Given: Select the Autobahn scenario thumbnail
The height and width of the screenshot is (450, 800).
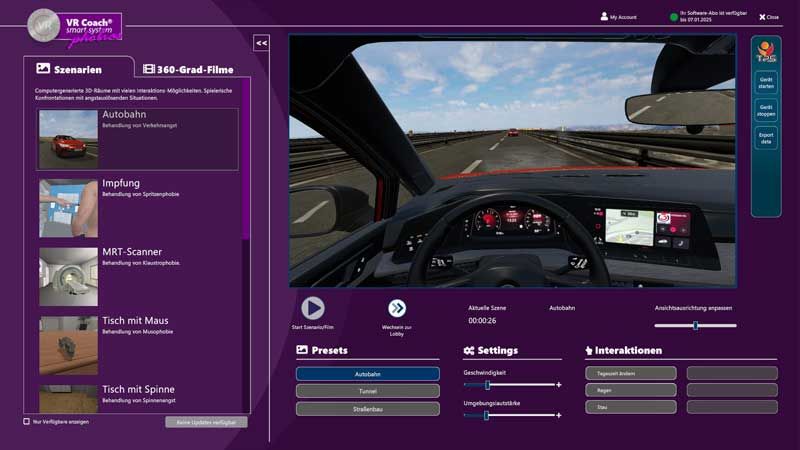Looking at the screenshot, I should pyautogui.click(x=68, y=139).
